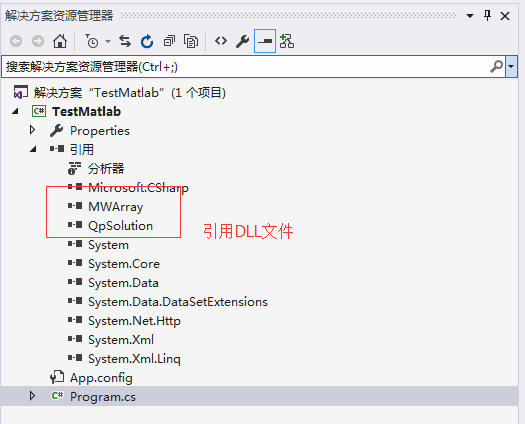Click the magnifier search icon
Image resolution: width=525 pixels, height=424 pixels.
point(497,66)
